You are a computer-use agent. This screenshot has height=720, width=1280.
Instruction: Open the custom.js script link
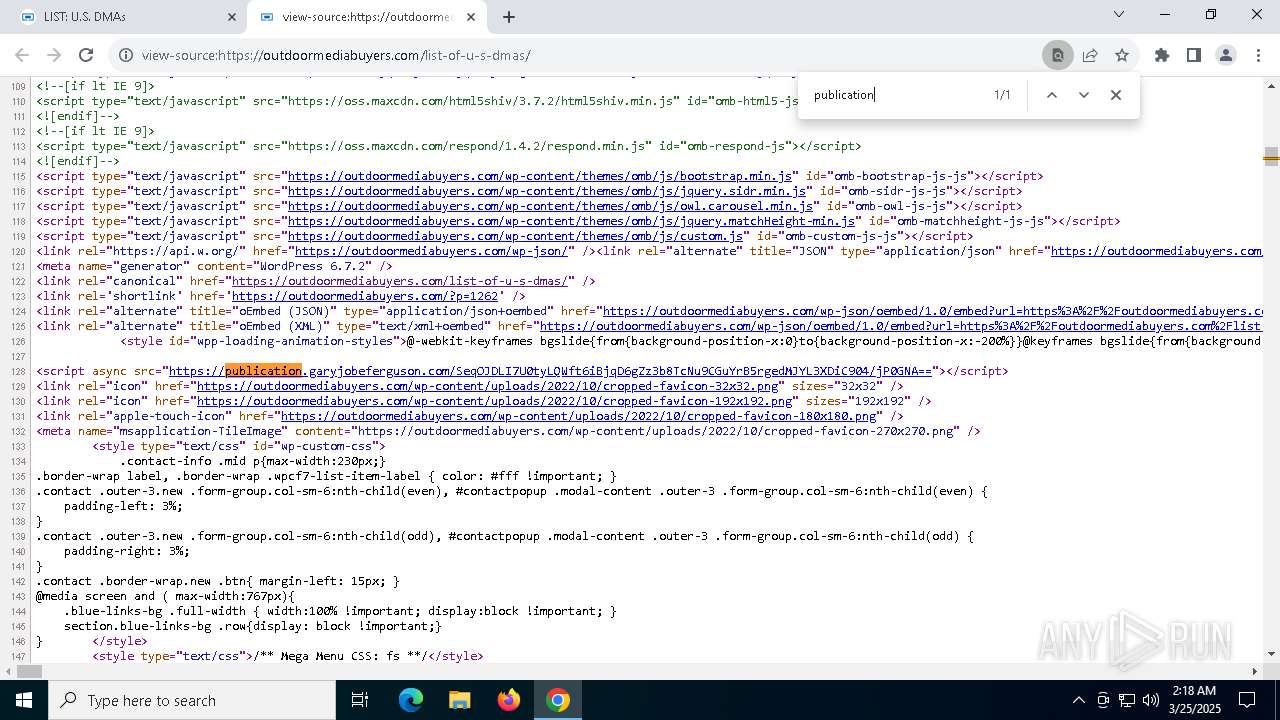point(516,236)
